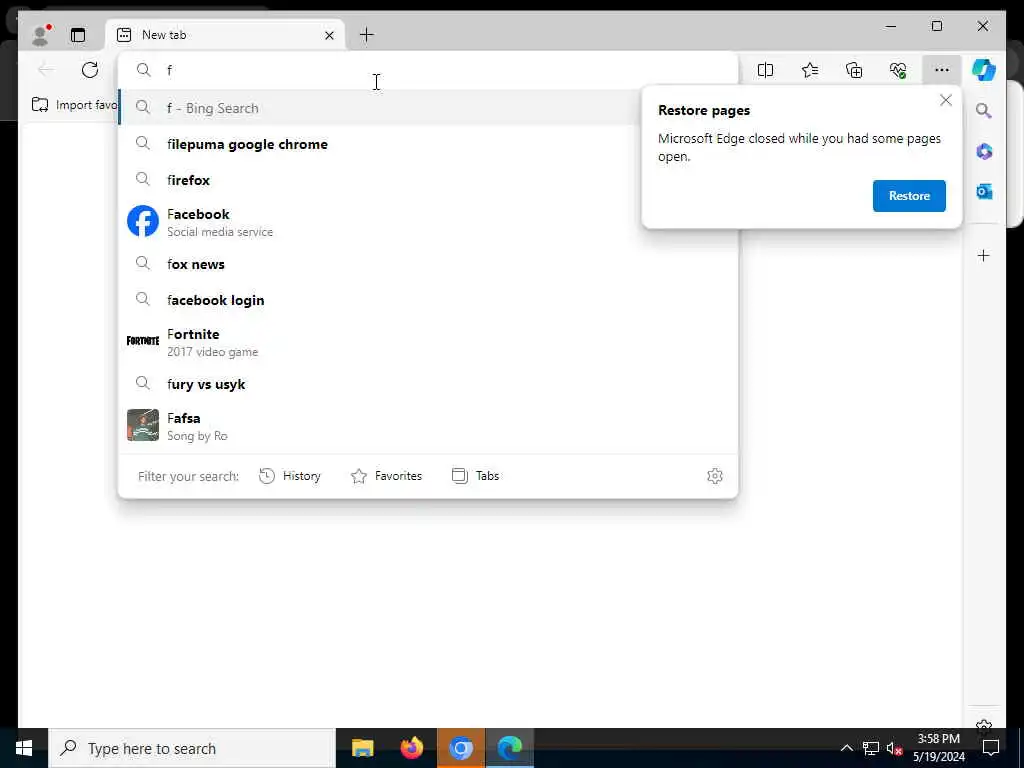Screen dimensions: 1024x768
Task: Choose 'firefox' suggestion
Action: point(428,180)
